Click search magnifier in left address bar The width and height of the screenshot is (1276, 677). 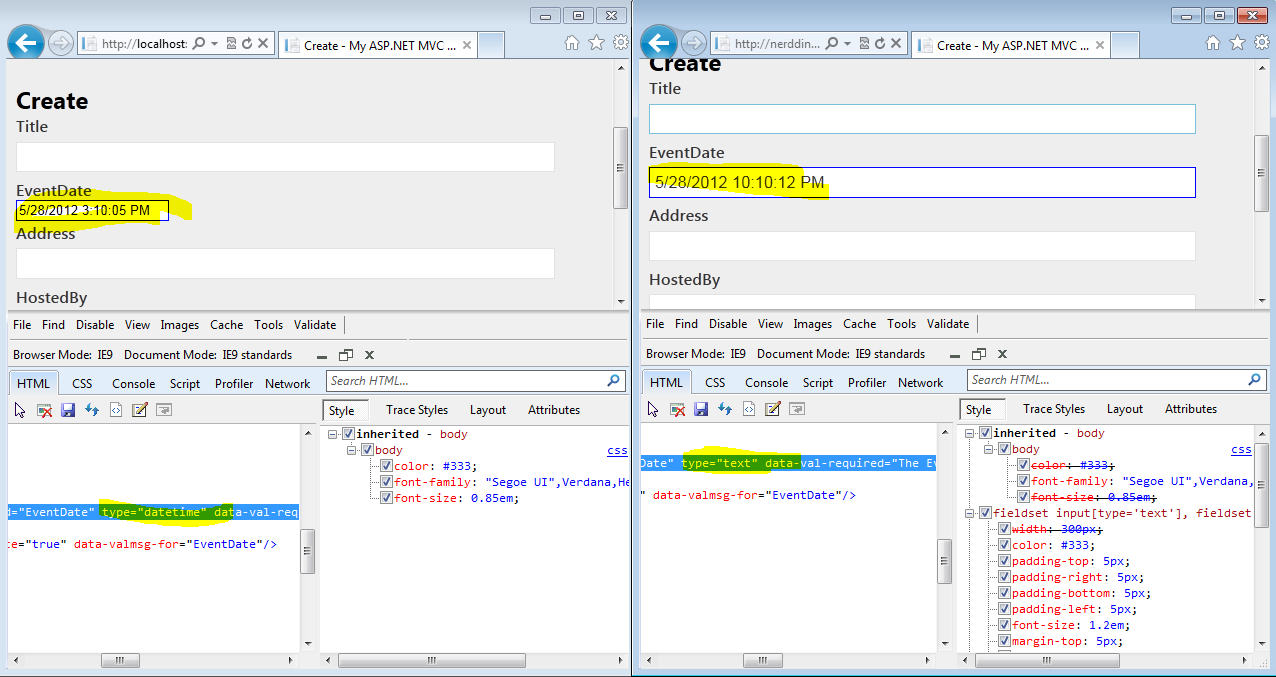point(198,44)
